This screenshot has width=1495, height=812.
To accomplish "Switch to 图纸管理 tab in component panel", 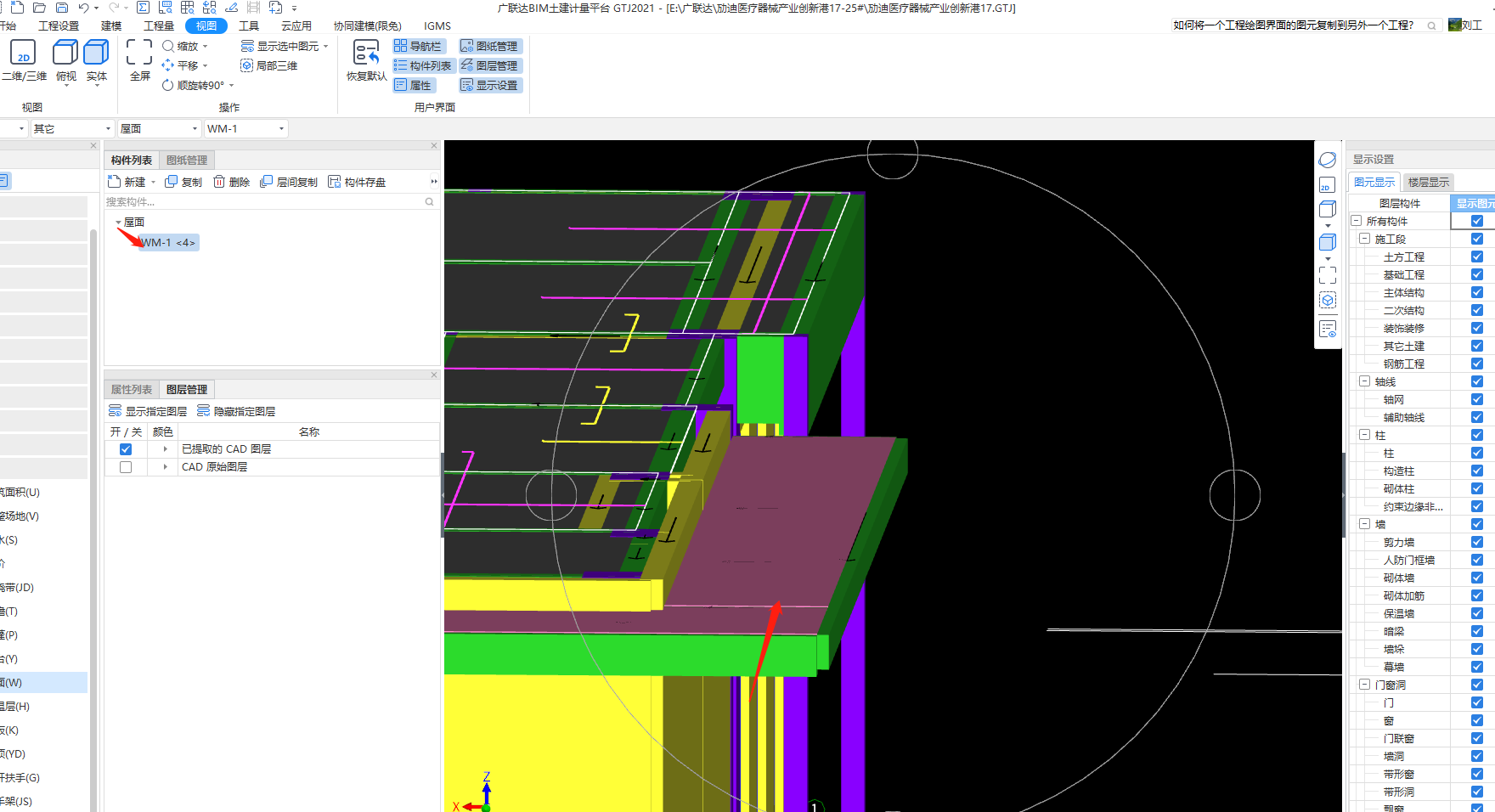I will tap(187, 161).
